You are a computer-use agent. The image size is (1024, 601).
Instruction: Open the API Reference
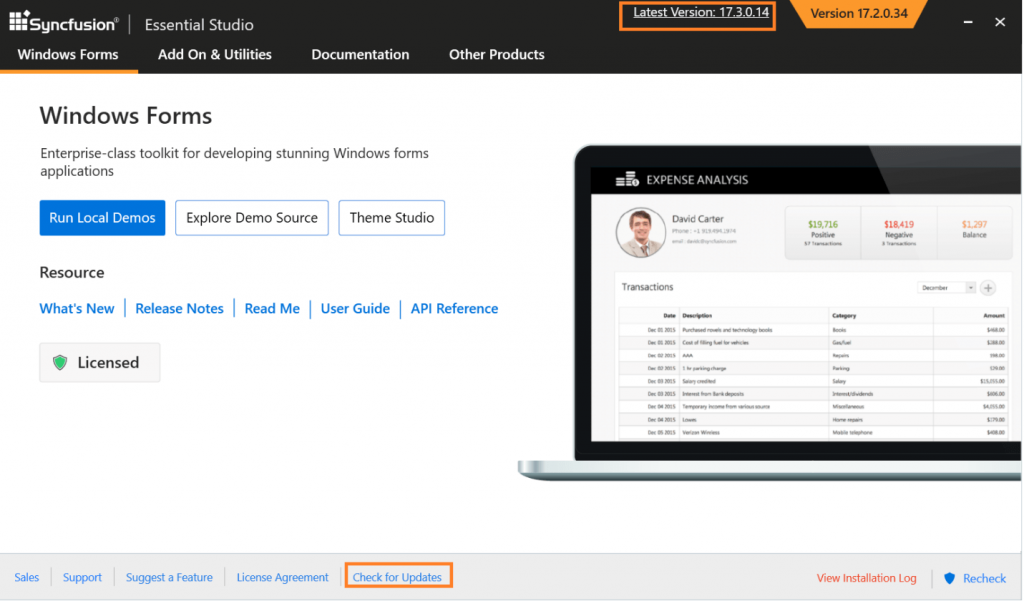click(x=453, y=308)
